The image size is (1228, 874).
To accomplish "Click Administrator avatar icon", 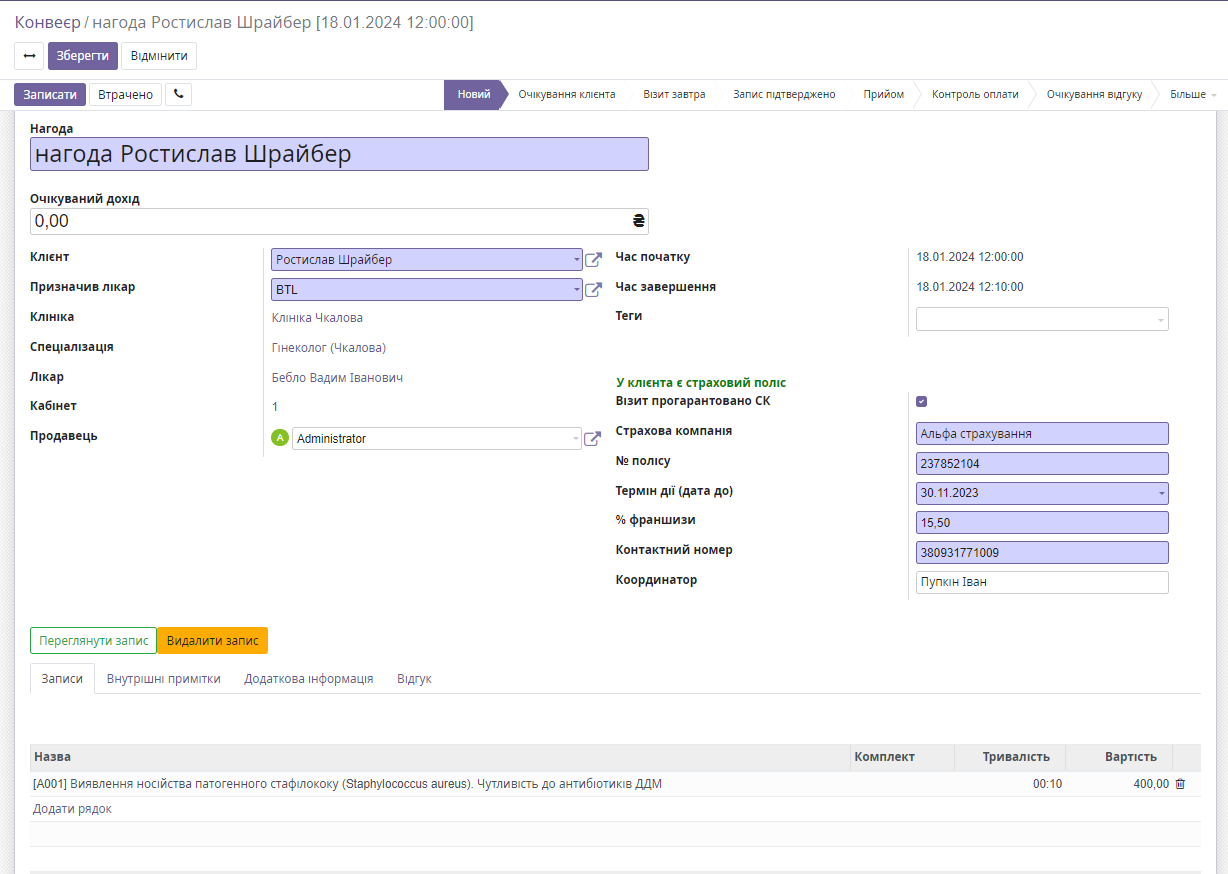I will pos(280,438).
